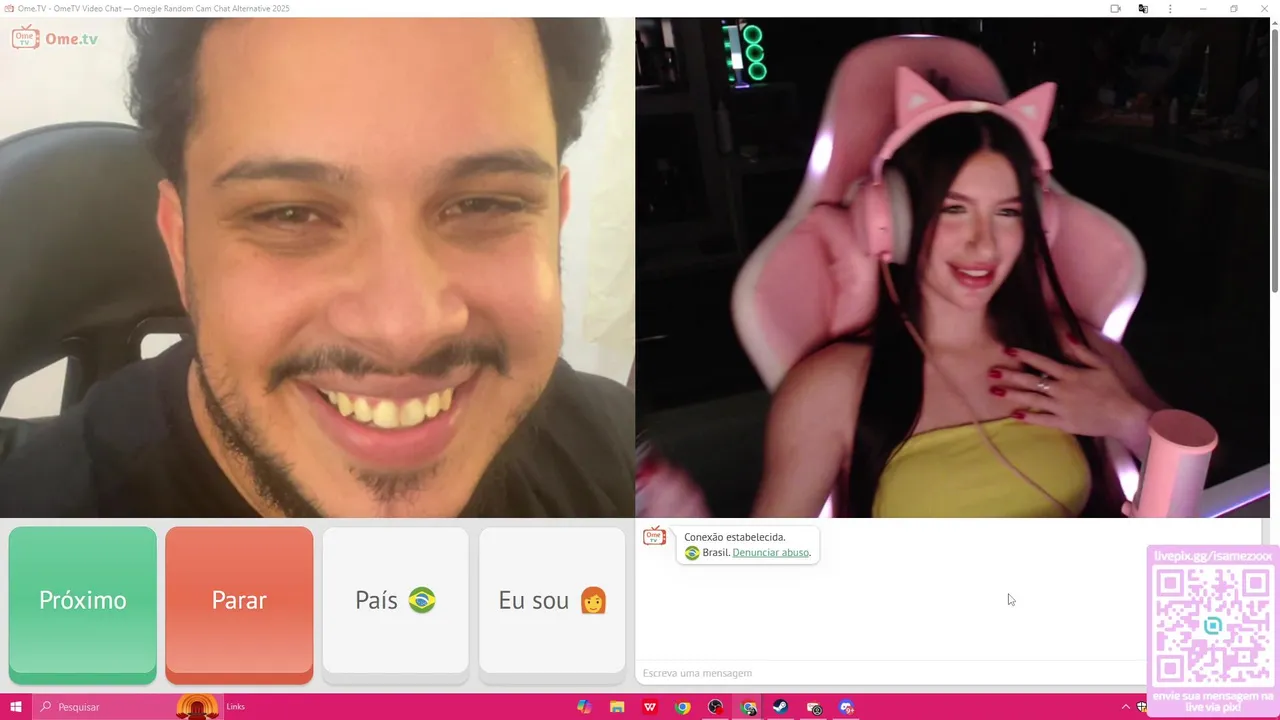The height and width of the screenshot is (720, 1280).
Task: Click the Links toolbar label on taskbar
Action: click(x=235, y=707)
